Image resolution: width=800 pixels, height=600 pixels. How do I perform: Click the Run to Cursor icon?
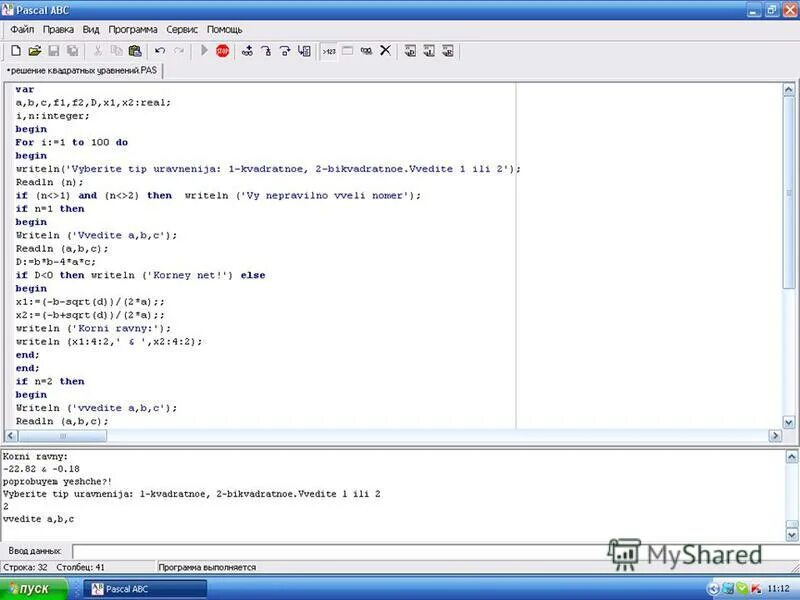[304, 51]
